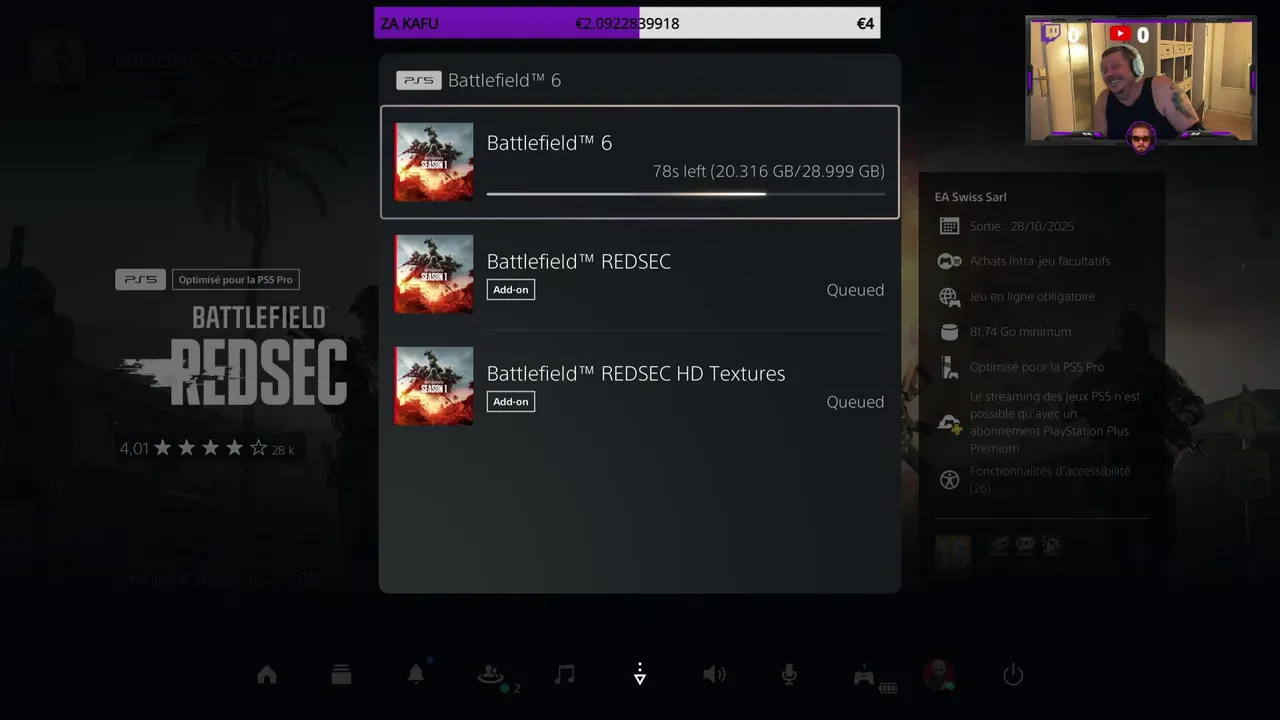The height and width of the screenshot is (720, 1280).
Task: Click the online play globe icon
Action: tap(949, 296)
